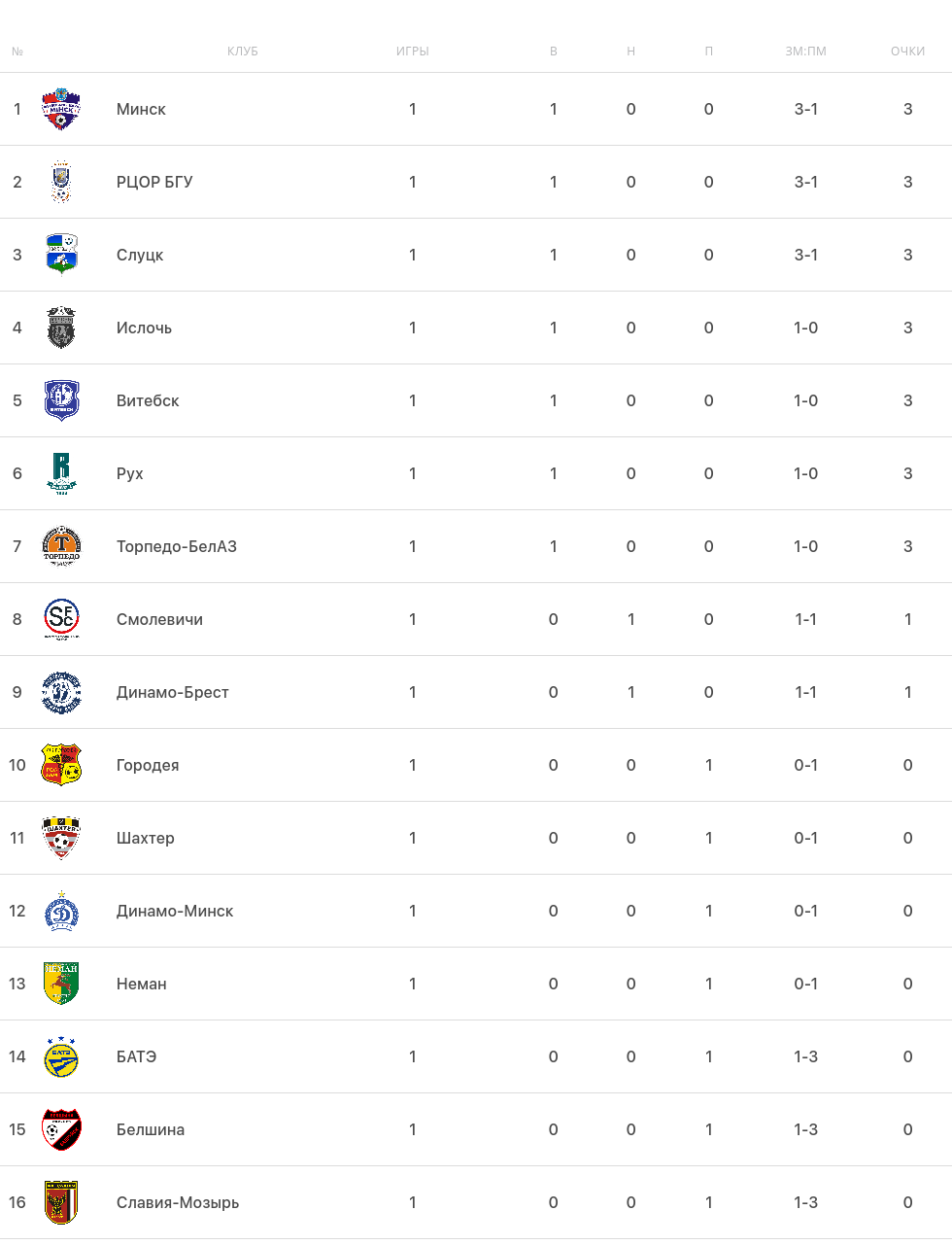952x1245 pixels.
Task: Open Славия-Мозырь team page link
Action: [178, 1202]
